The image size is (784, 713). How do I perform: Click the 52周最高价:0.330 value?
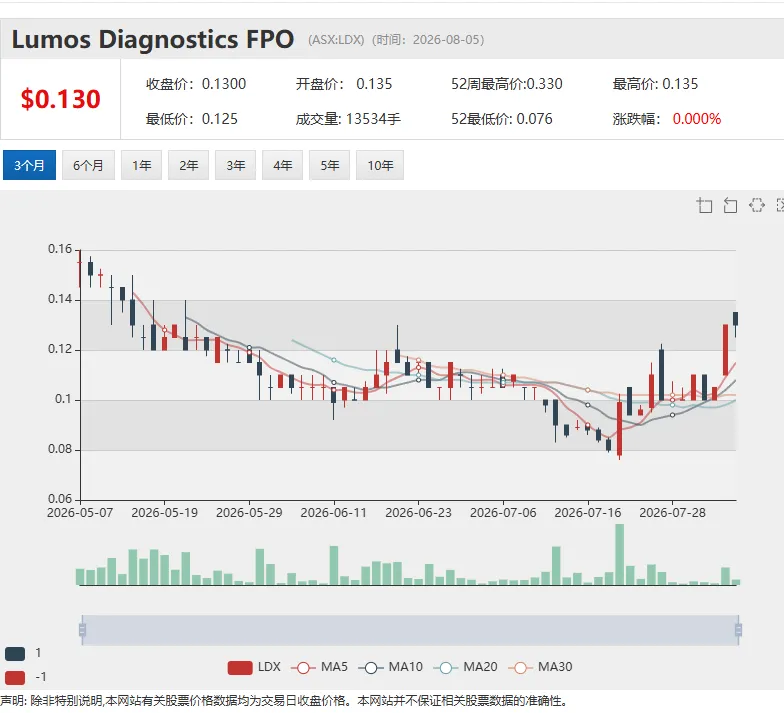click(x=507, y=84)
